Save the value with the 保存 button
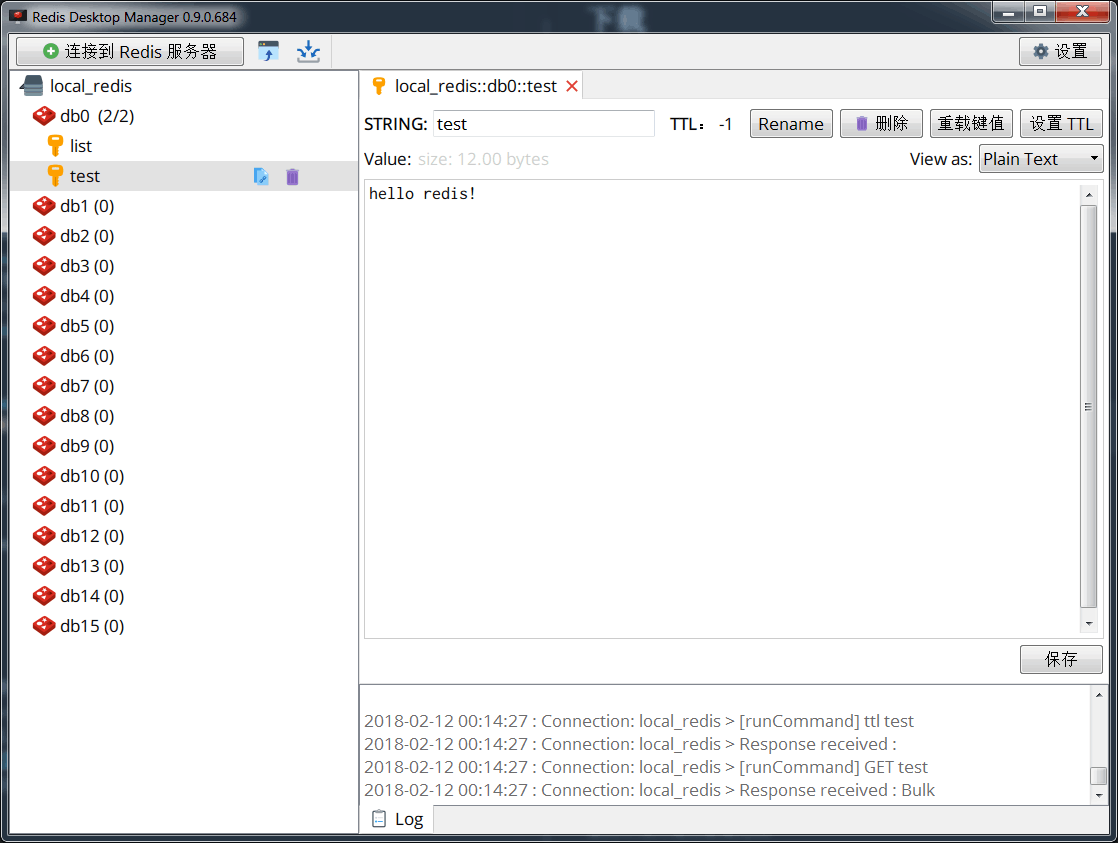 pos(1061,659)
